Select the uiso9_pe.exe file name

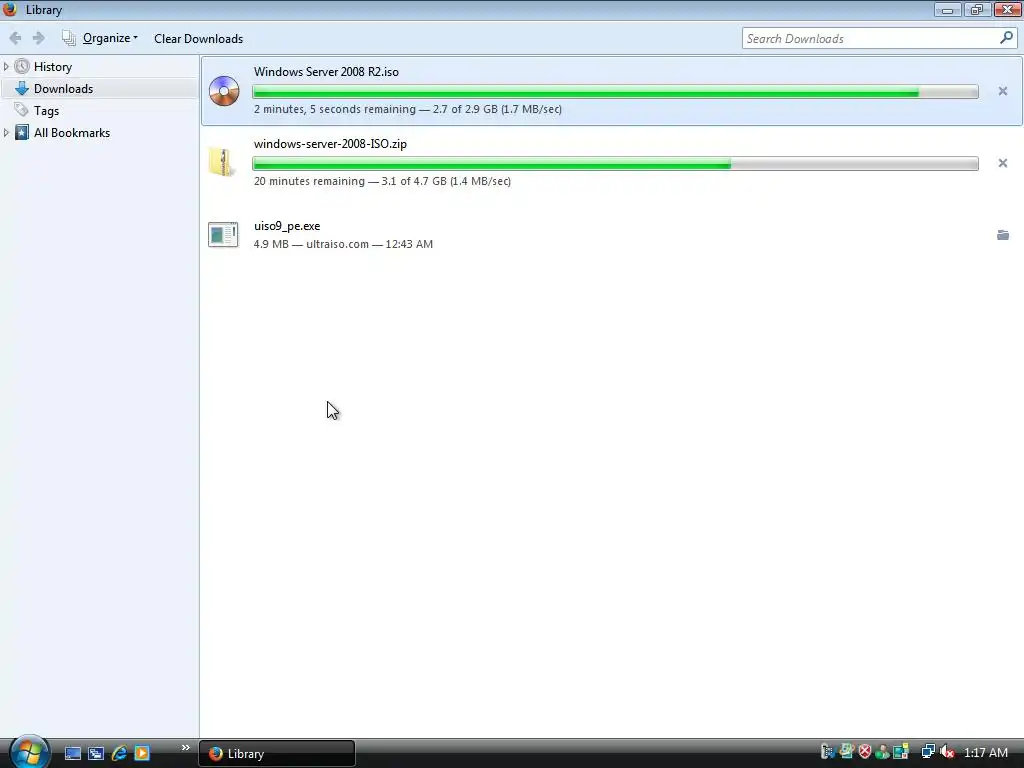pos(287,226)
